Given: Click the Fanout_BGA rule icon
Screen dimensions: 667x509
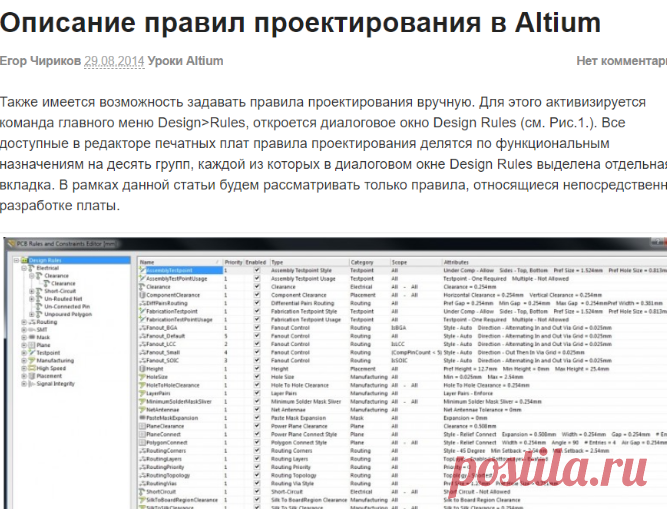Looking at the screenshot, I should (143, 327).
